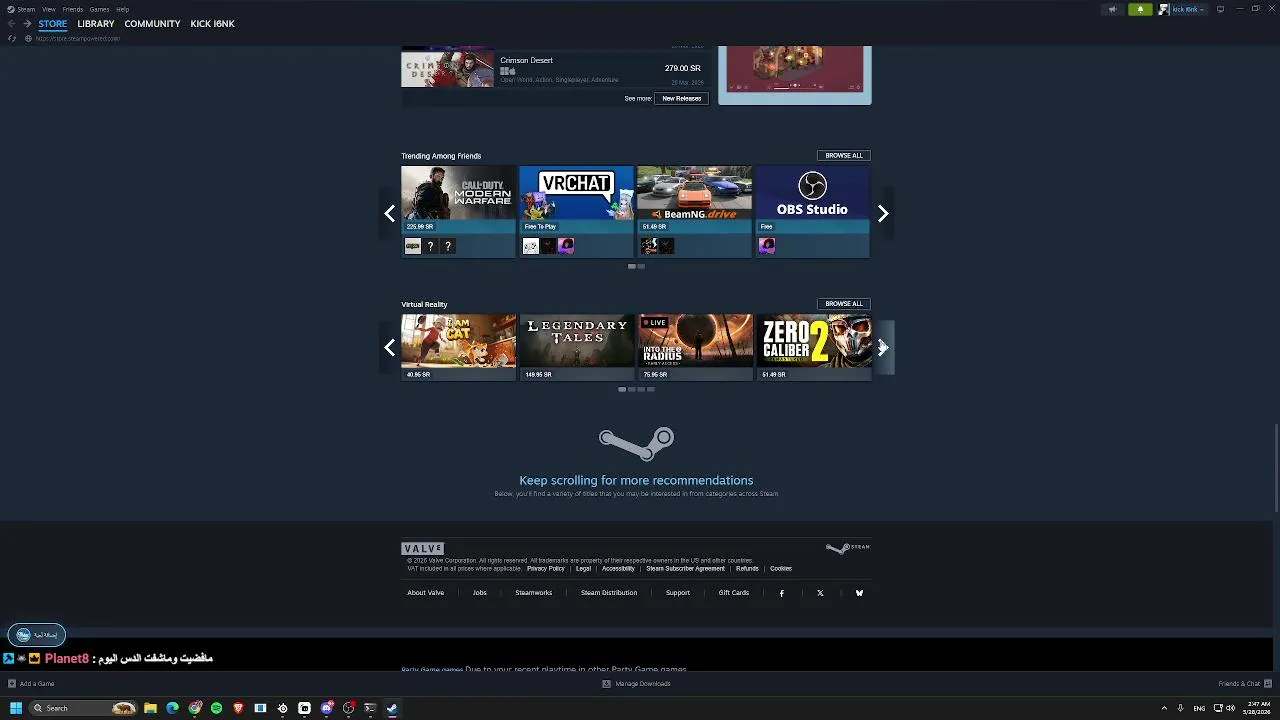Launch Spotify from the taskbar
The image size is (1280, 720).
[216, 708]
